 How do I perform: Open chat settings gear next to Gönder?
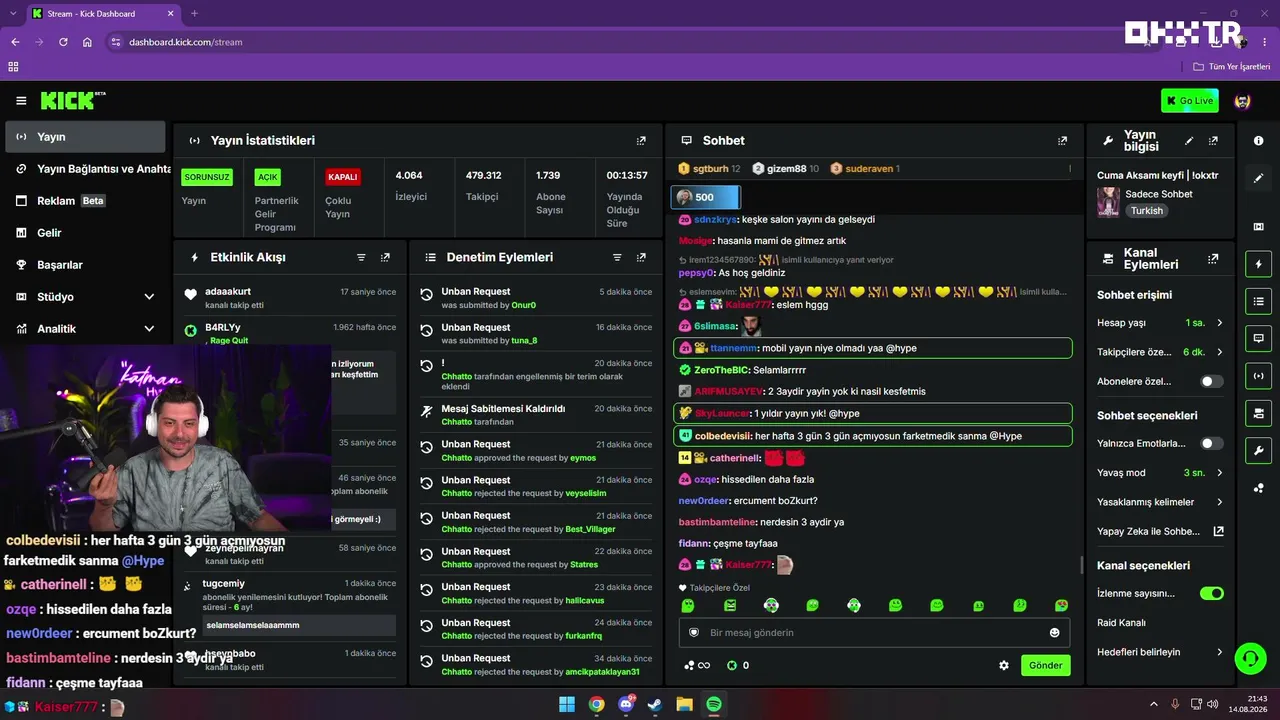coord(1004,665)
